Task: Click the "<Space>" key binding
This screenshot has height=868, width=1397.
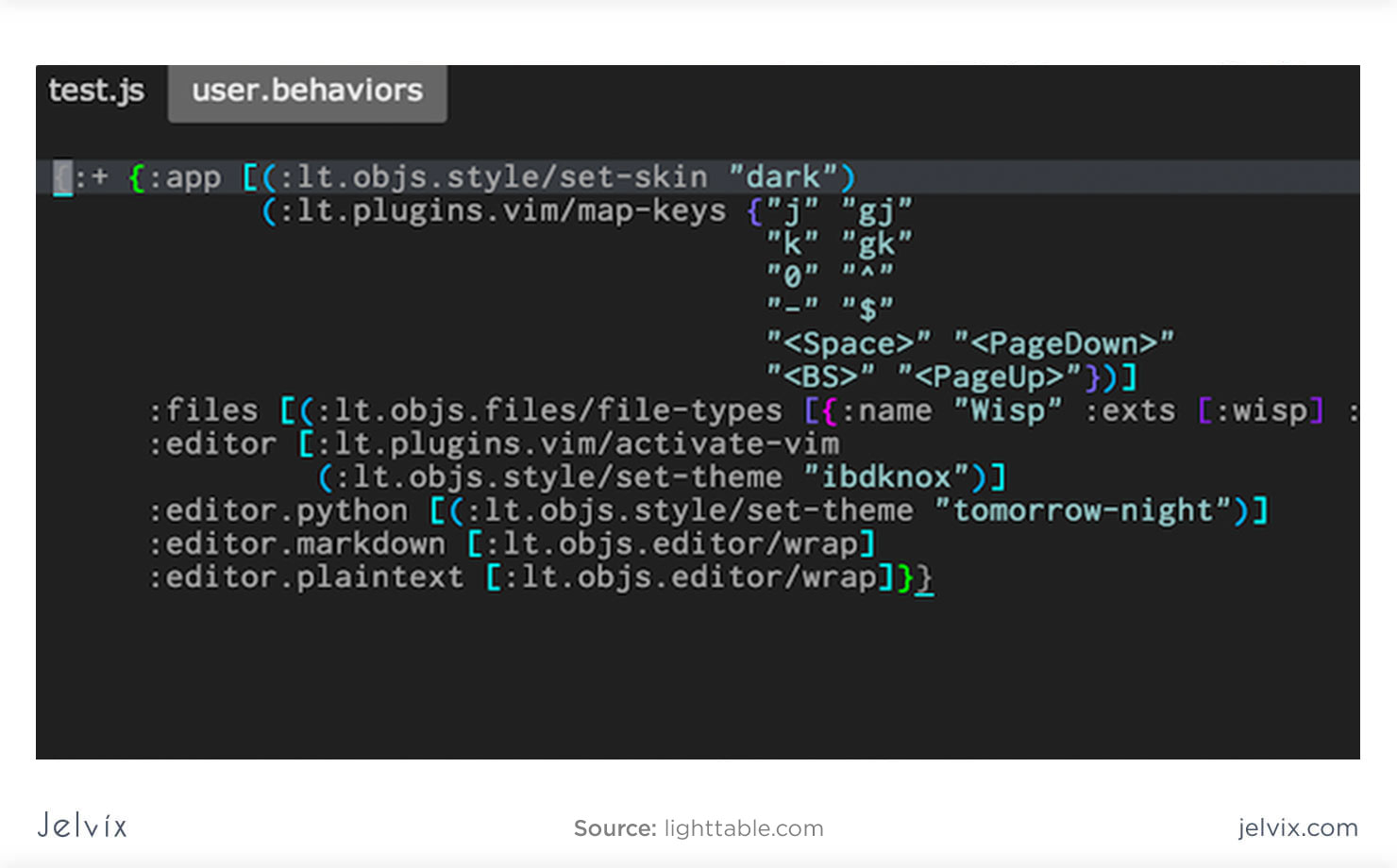Action: pyautogui.click(x=847, y=342)
